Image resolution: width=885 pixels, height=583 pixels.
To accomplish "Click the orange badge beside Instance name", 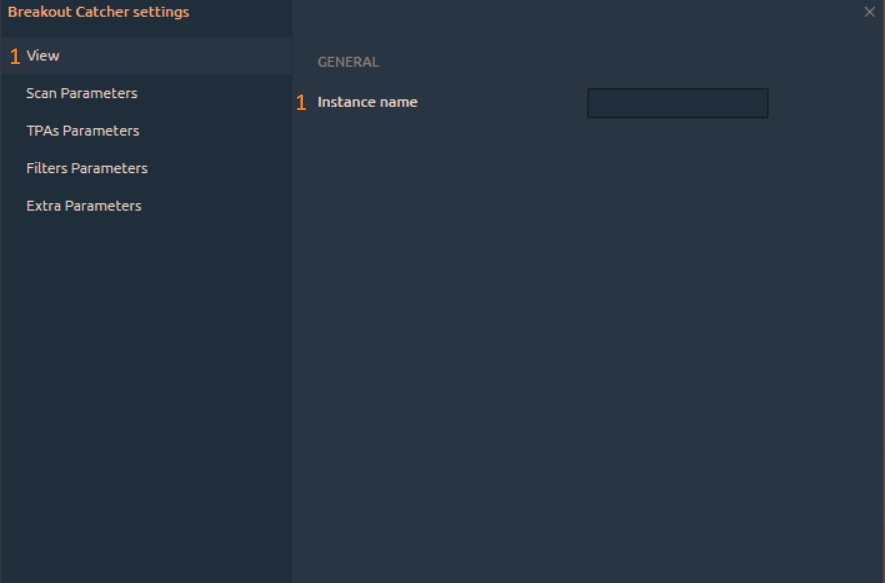I will [301, 103].
